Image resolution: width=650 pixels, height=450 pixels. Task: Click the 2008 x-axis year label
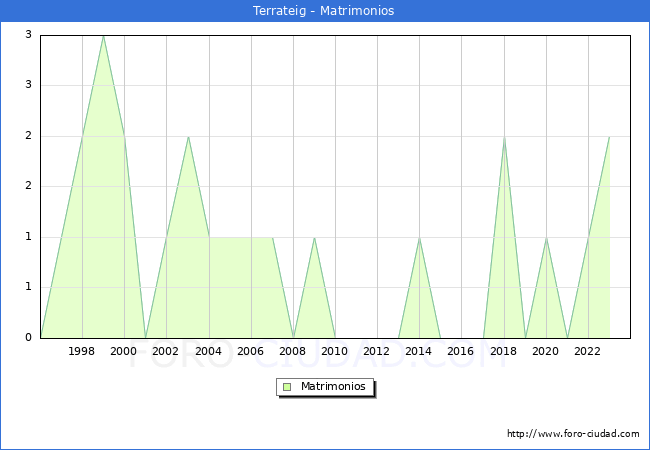(293, 351)
